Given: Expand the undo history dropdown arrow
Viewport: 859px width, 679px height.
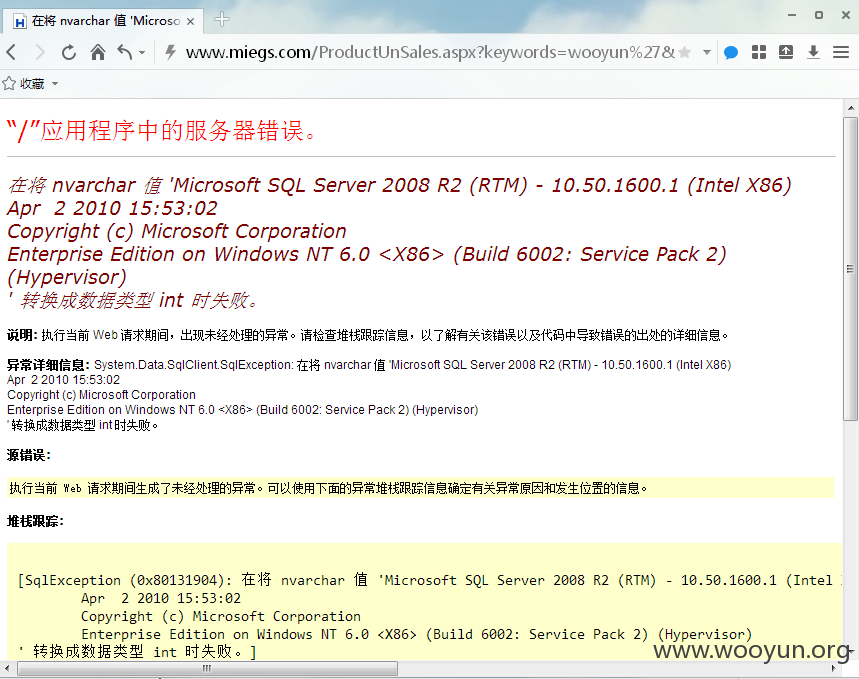Looking at the screenshot, I should click(x=142, y=53).
